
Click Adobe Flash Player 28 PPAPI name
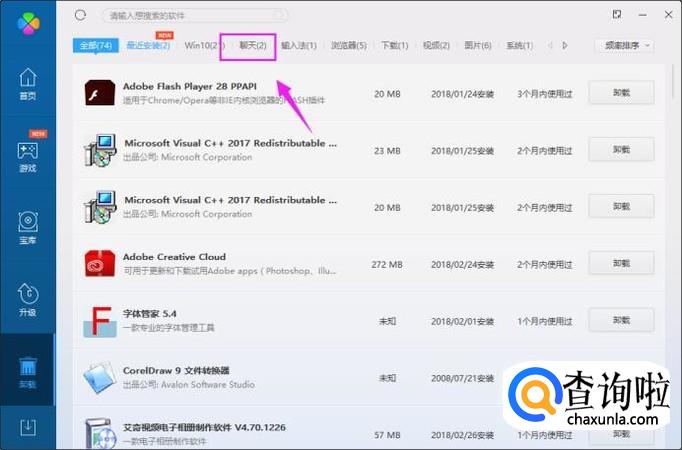[x=190, y=86]
